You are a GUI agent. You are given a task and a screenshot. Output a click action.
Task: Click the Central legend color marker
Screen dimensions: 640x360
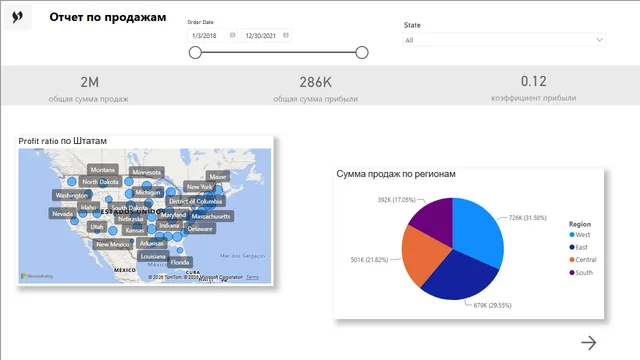pyautogui.click(x=572, y=260)
